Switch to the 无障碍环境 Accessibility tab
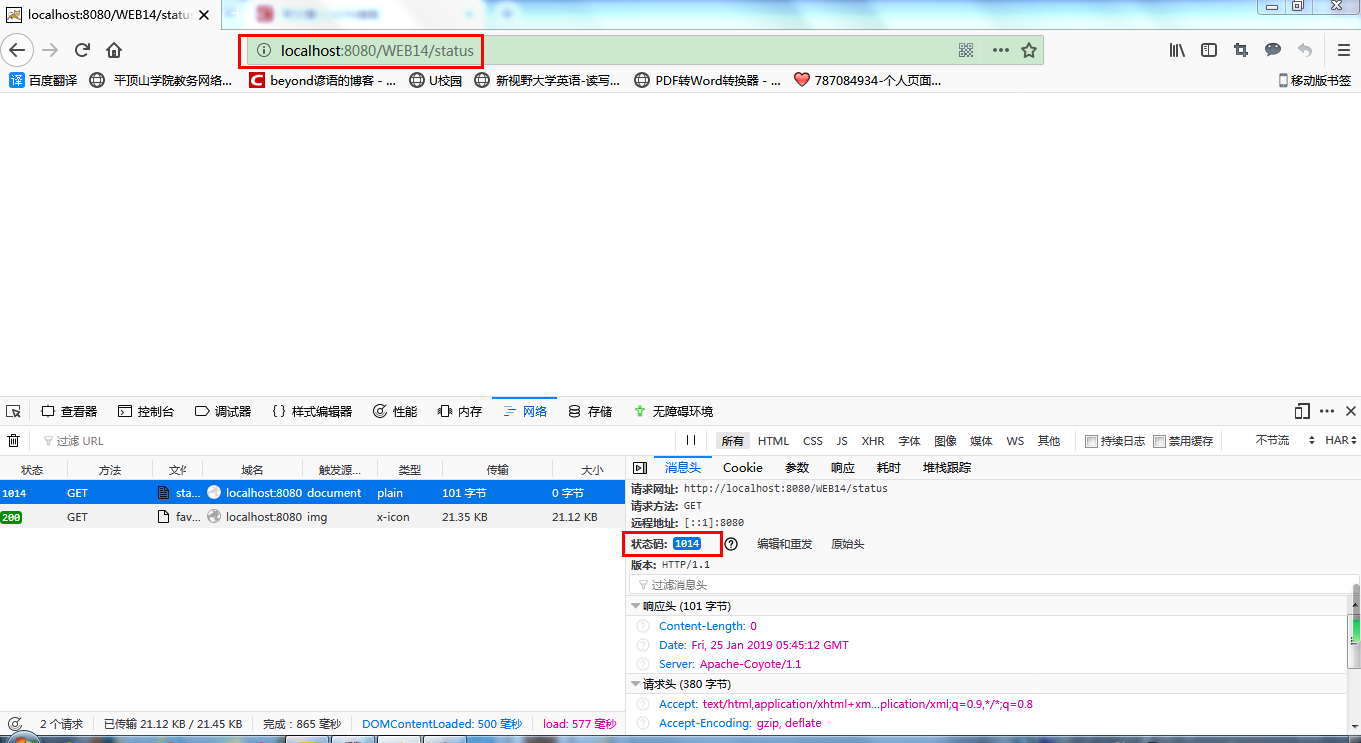The image size is (1361, 743). [x=673, y=411]
